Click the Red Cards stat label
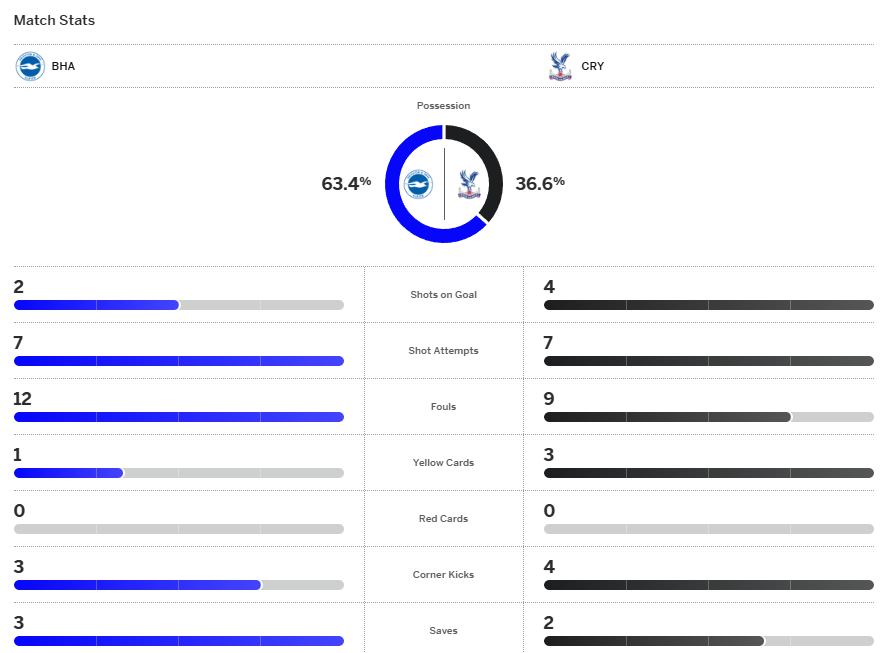Viewport: 888px width, 653px height. 443,519
